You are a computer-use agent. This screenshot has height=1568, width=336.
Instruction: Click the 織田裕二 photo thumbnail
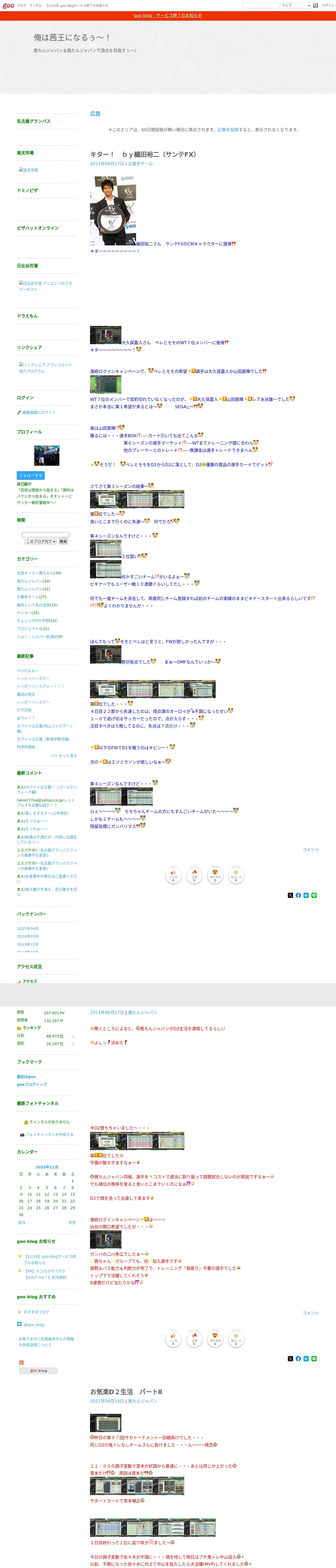113,211
